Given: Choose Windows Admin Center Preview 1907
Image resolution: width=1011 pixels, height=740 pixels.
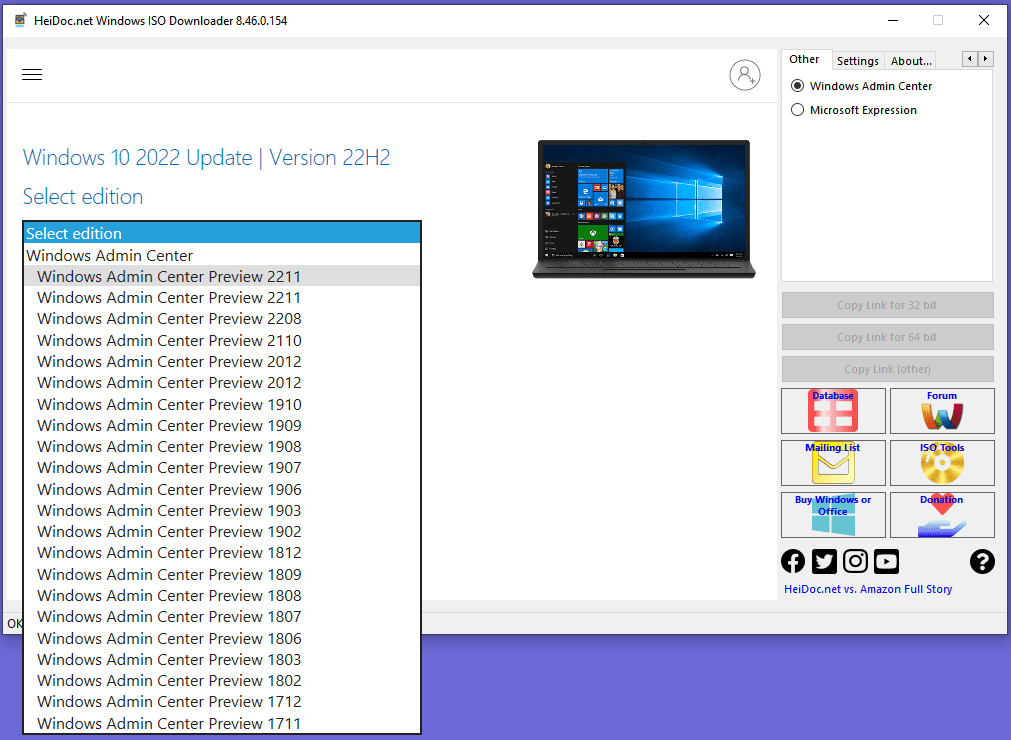Looking at the screenshot, I should click(x=222, y=468).
